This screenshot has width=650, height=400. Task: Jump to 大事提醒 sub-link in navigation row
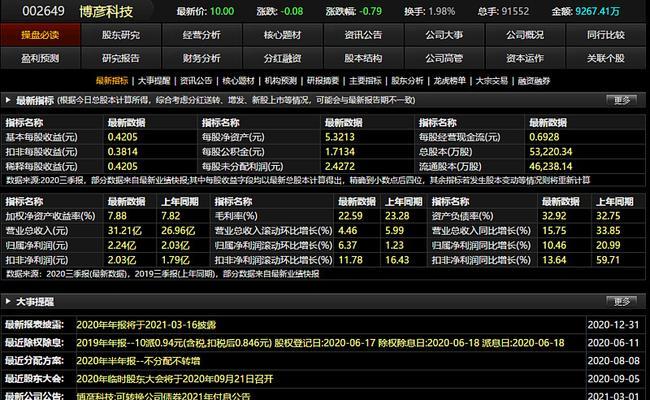154,81
